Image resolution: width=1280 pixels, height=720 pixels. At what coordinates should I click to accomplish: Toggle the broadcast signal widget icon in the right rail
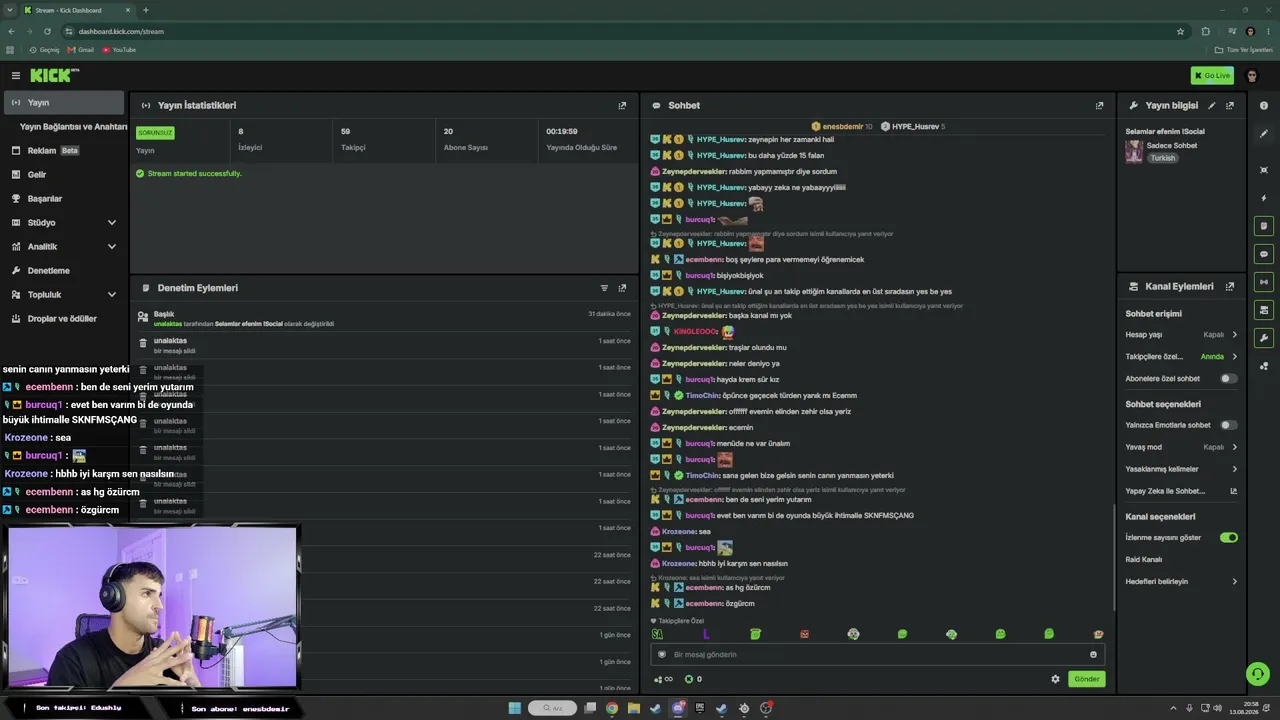[1264, 282]
